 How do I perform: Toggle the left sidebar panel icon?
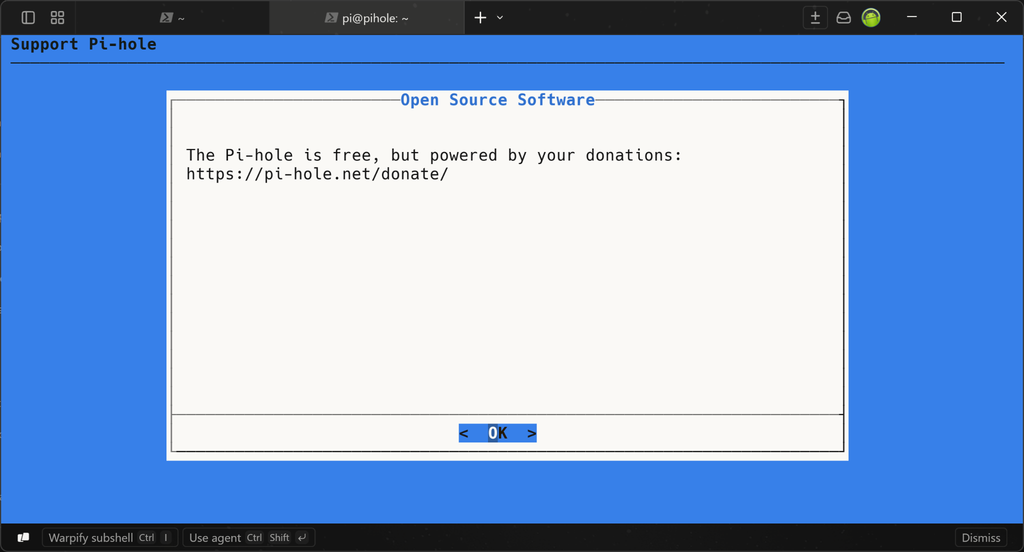click(28, 18)
